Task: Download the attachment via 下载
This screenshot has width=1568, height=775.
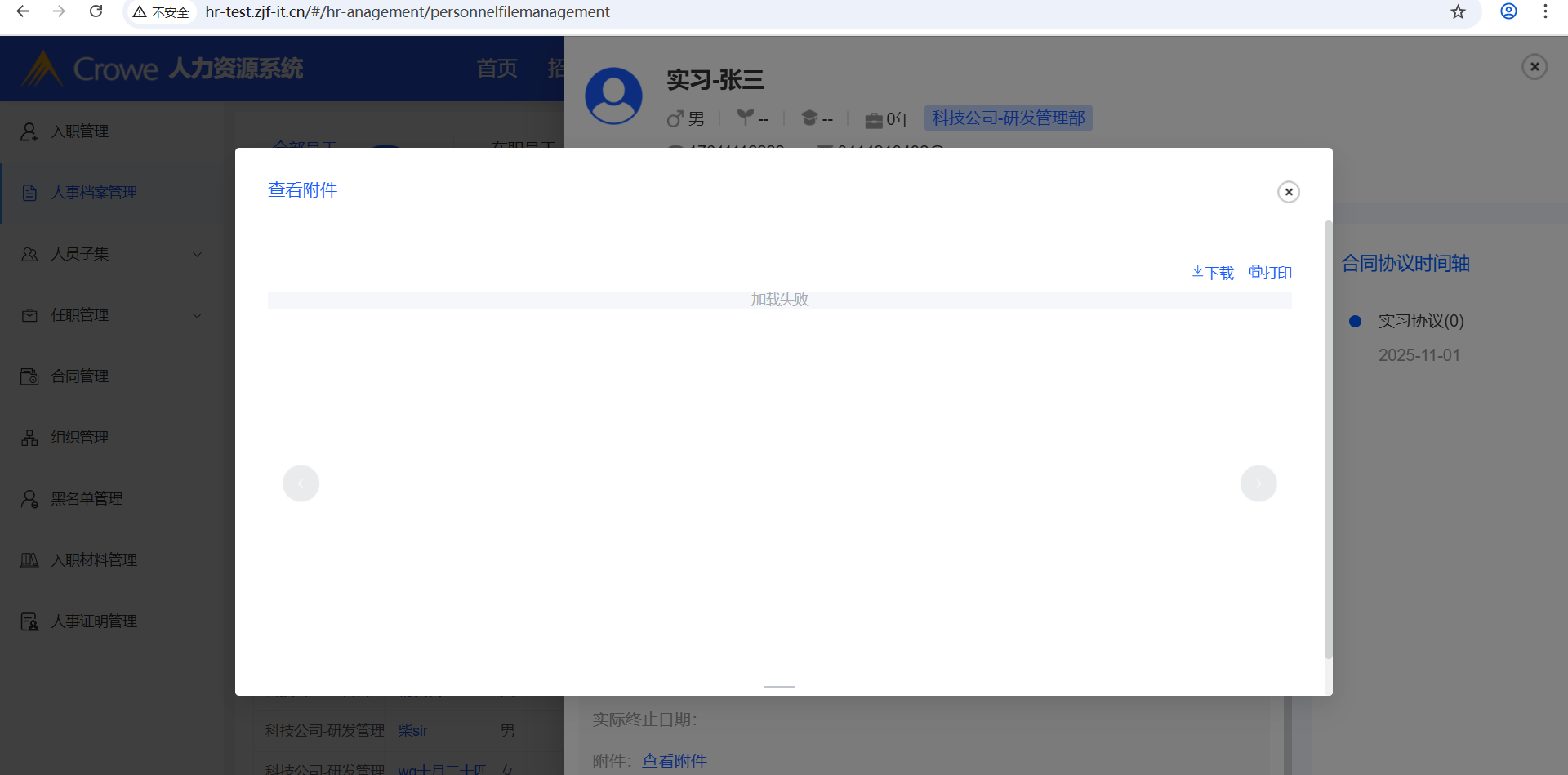Action: (x=1213, y=273)
